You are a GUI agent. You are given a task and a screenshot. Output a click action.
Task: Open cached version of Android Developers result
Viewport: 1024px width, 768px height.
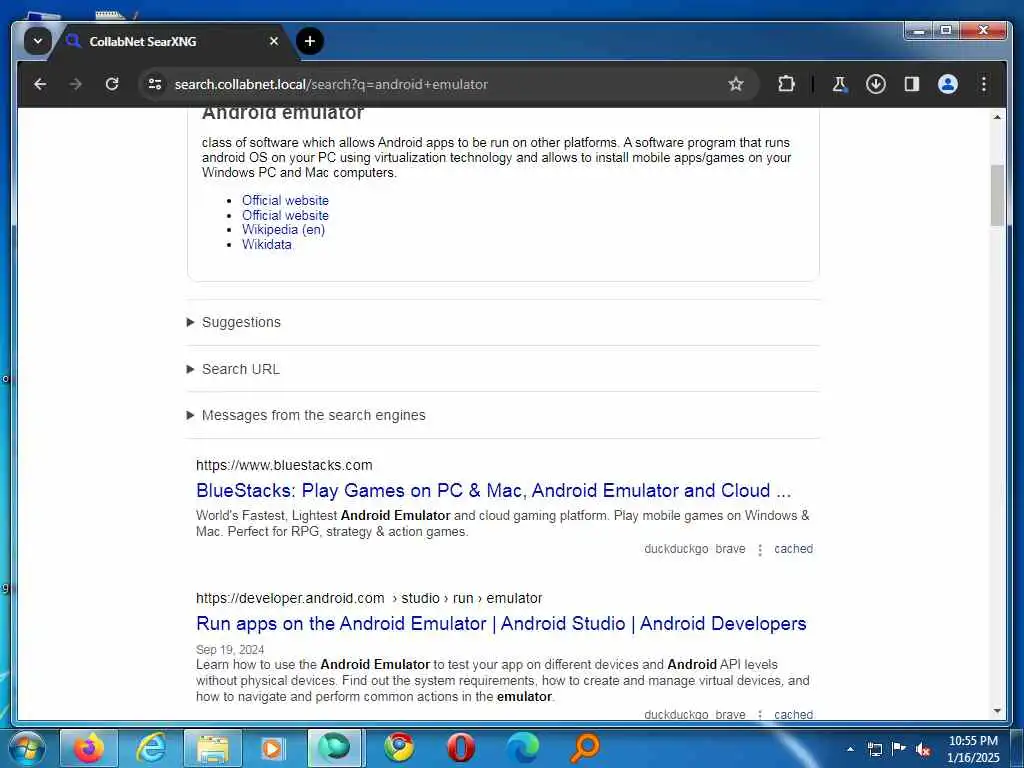[x=793, y=714]
